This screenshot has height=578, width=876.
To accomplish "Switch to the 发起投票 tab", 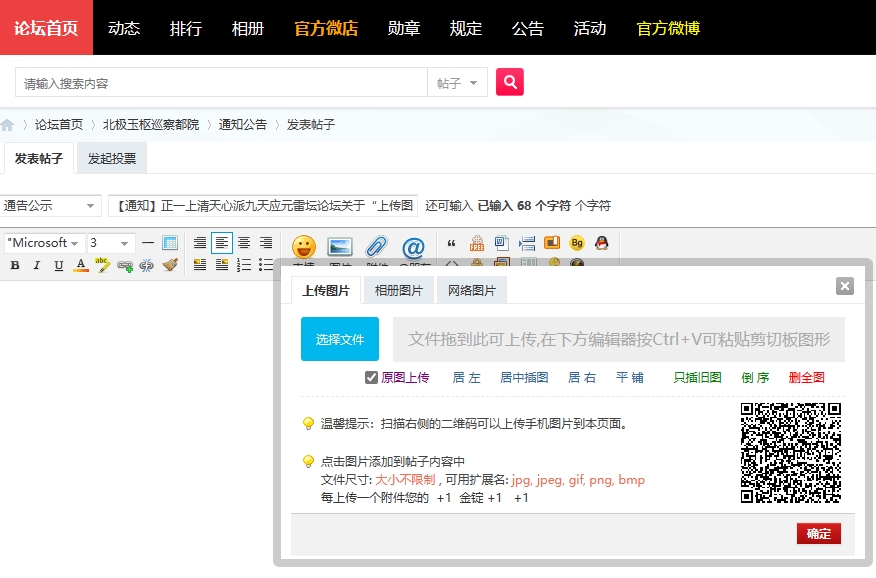I will click(112, 159).
